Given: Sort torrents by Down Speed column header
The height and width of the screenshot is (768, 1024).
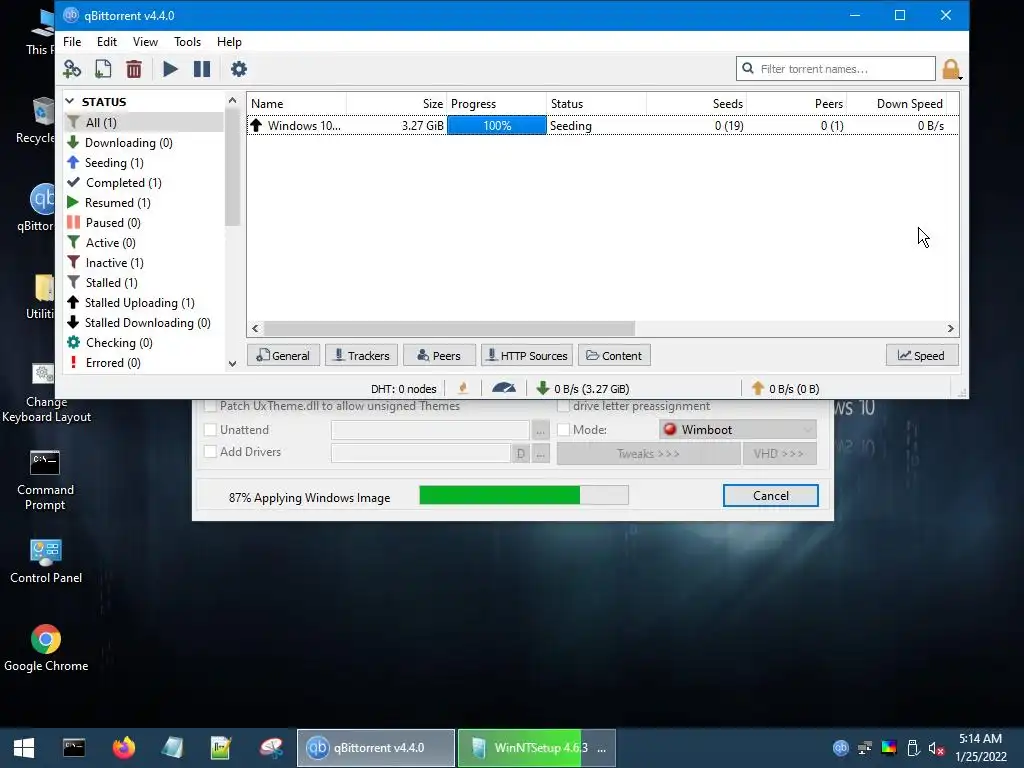Looking at the screenshot, I should pyautogui.click(x=897, y=104).
